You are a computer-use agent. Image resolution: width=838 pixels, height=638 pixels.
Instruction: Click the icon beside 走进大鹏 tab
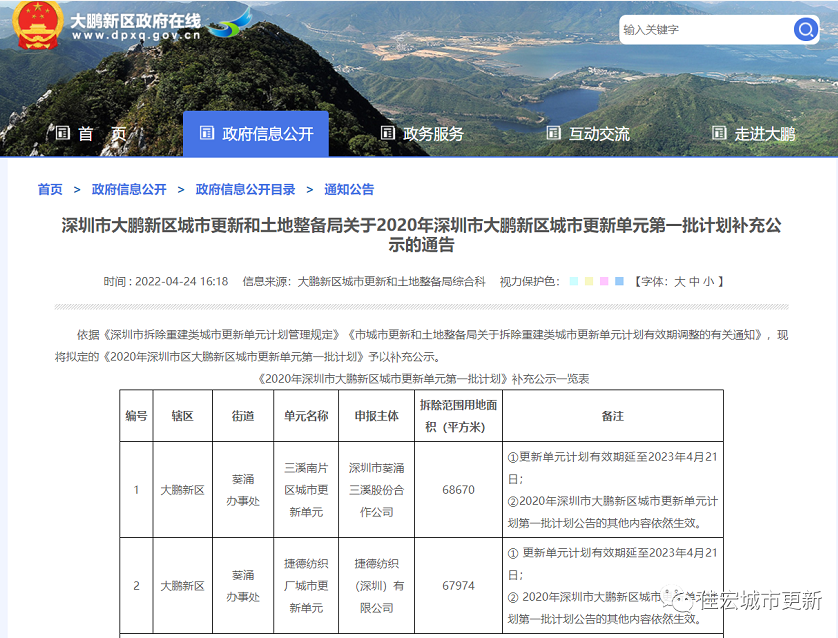pyautogui.click(x=718, y=133)
